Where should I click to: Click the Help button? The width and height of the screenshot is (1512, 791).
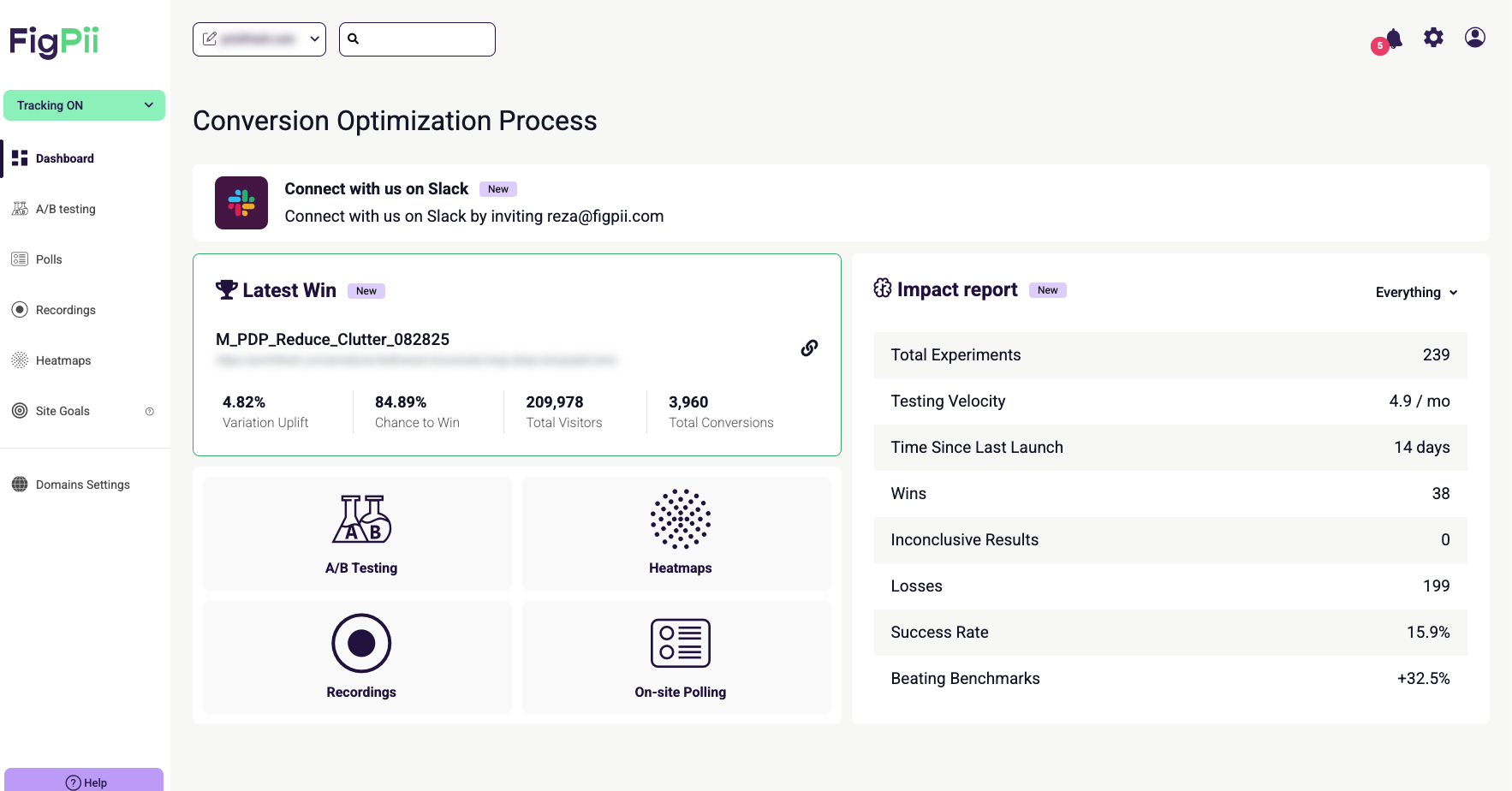click(x=84, y=780)
